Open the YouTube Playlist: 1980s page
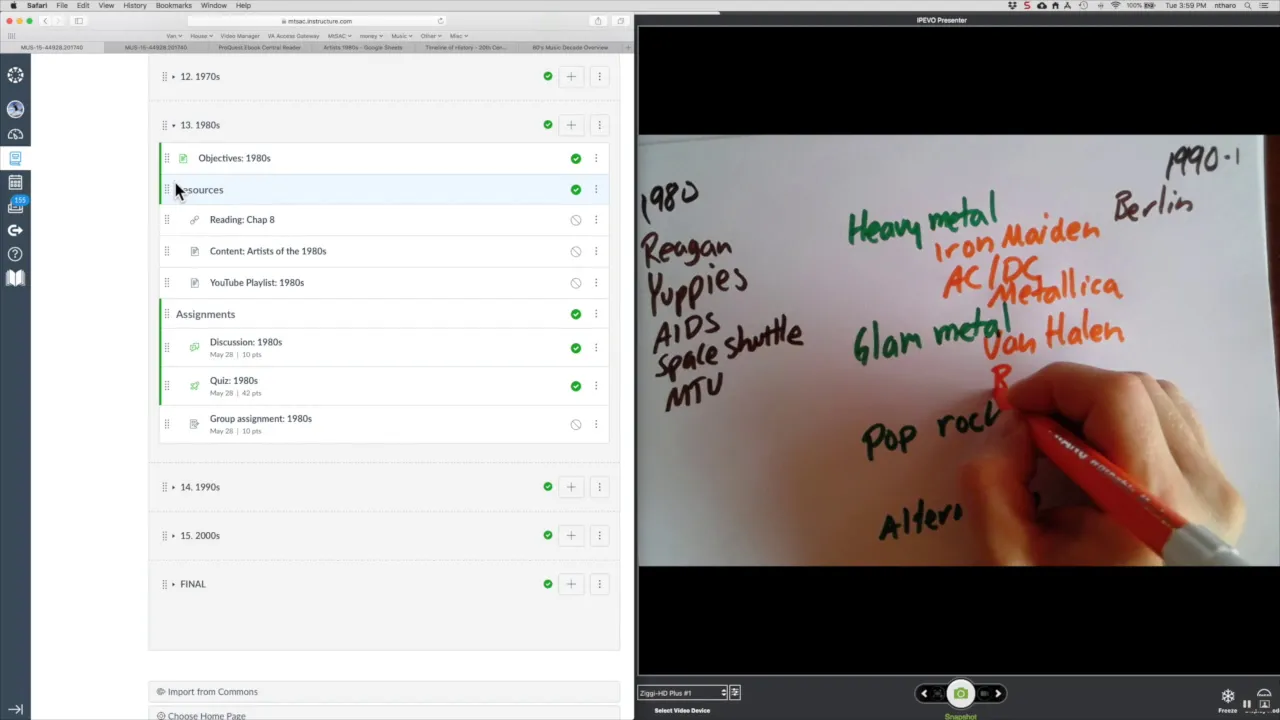 pos(257,282)
